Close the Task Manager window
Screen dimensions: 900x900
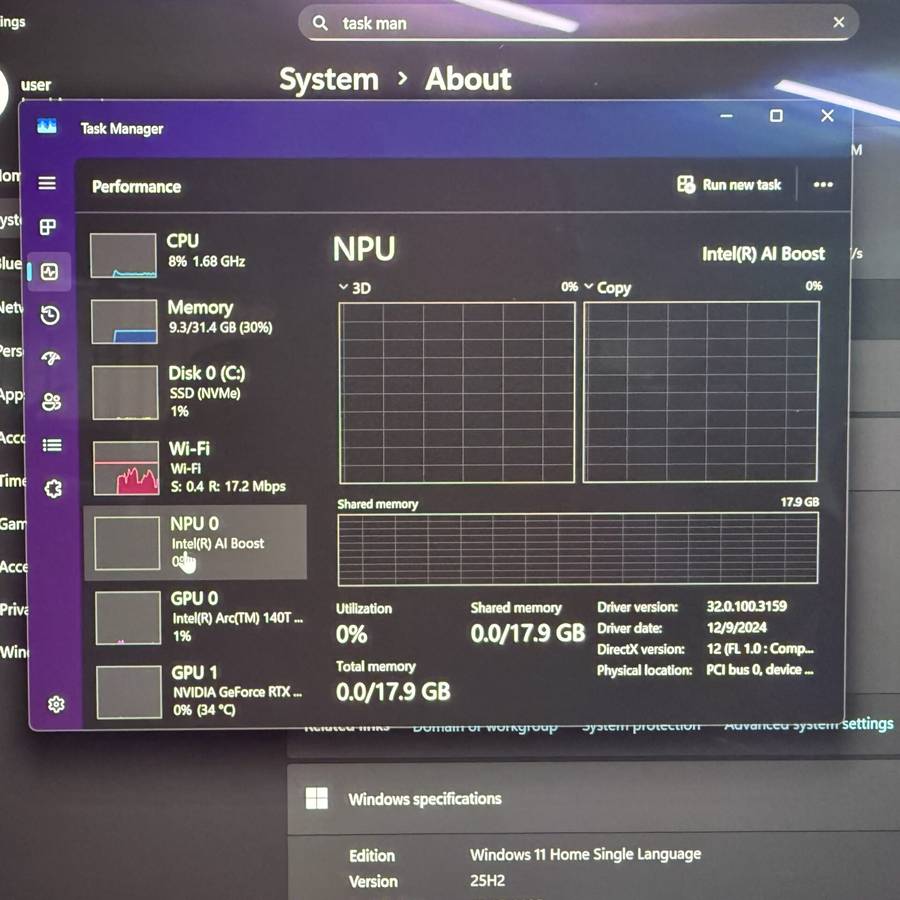827,115
